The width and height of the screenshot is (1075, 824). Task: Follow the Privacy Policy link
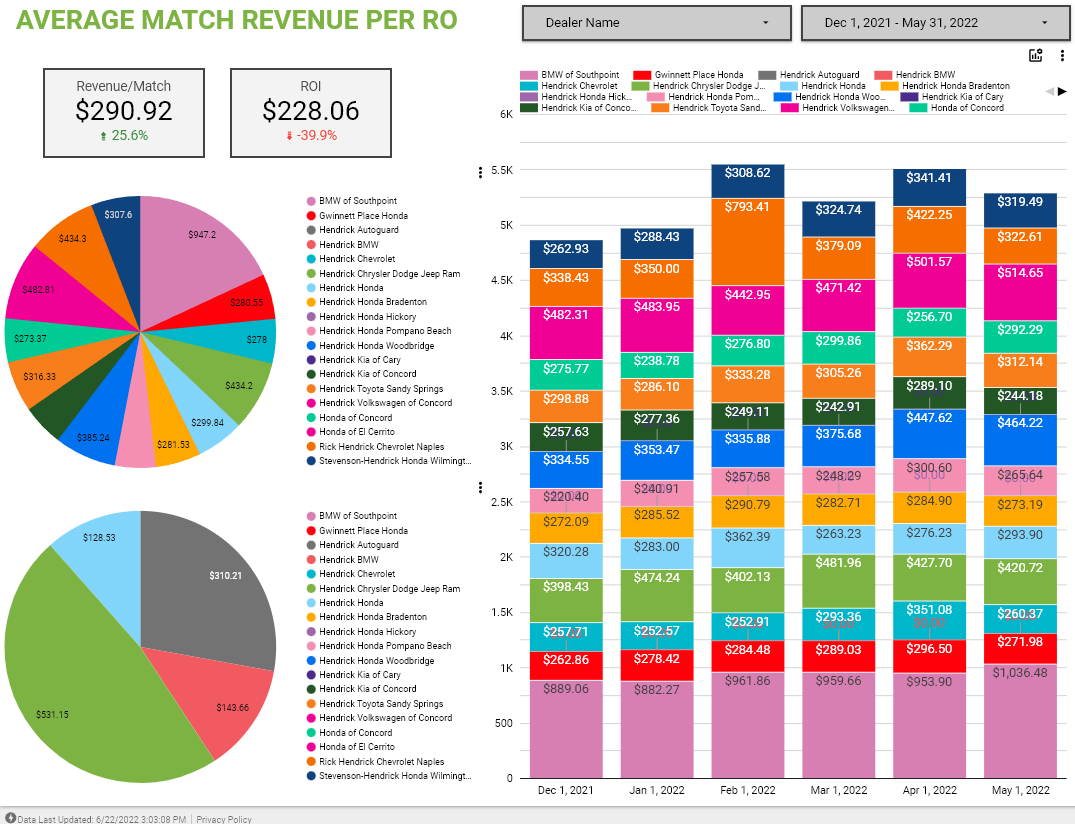point(224,819)
